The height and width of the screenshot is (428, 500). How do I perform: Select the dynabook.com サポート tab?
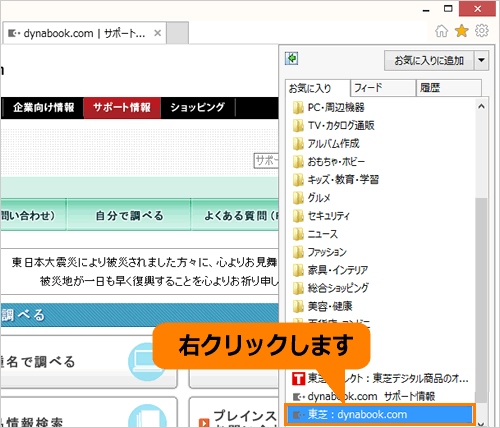point(84,33)
